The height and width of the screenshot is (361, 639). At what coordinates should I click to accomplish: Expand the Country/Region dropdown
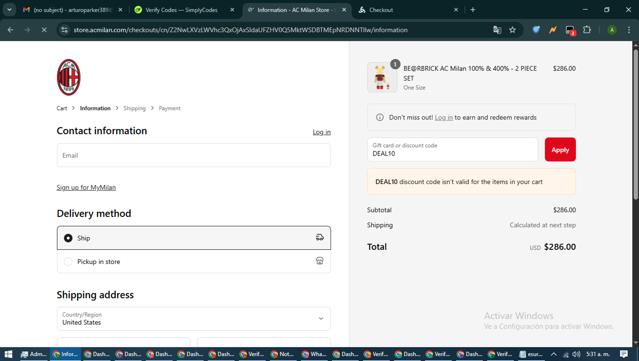[194, 319]
